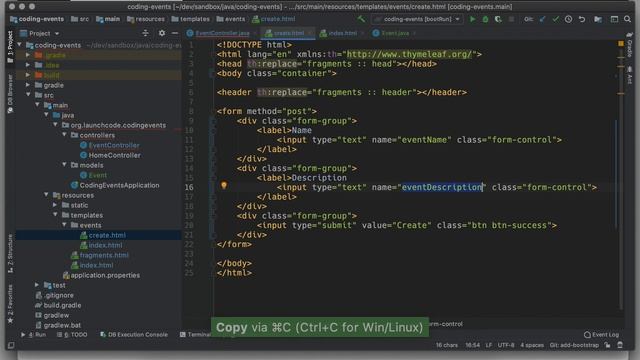The image size is (640, 360).
Task: Toggle the DB Browser side stripe button
Action: pyautogui.click(x=10, y=94)
